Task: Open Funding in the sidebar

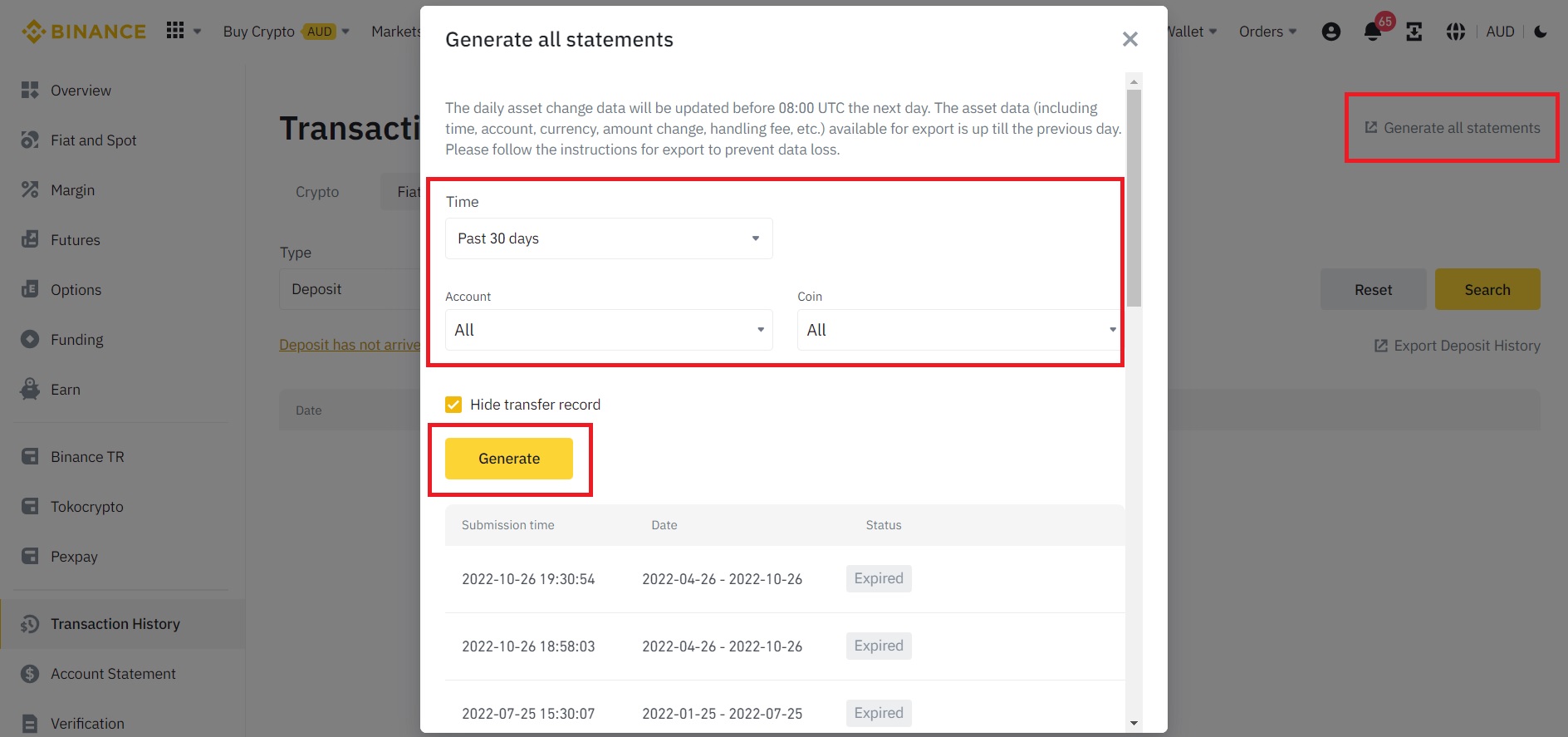Action: tap(76, 340)
